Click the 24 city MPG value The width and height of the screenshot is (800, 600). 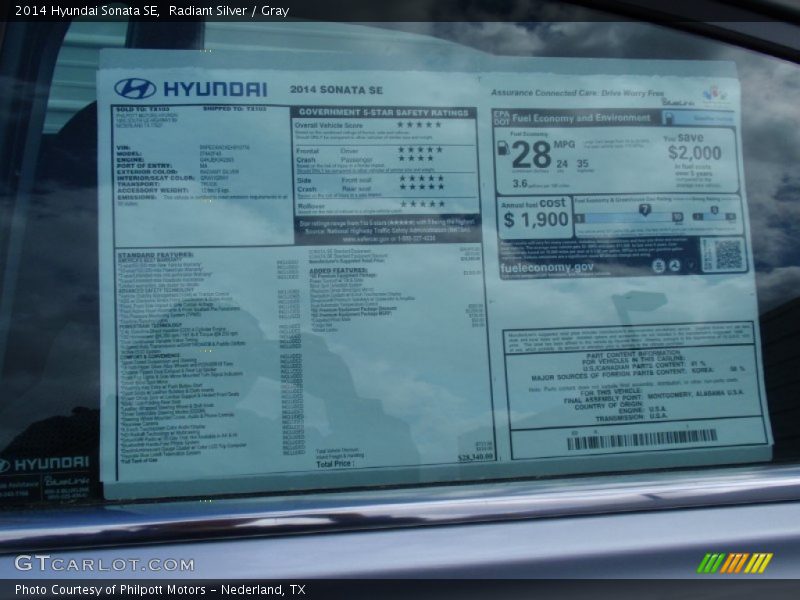point(562,164)
